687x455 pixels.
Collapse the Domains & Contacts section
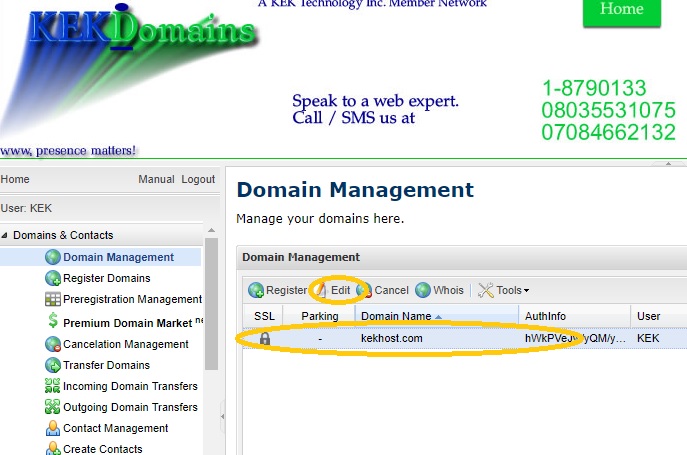[x=6, y=236]
